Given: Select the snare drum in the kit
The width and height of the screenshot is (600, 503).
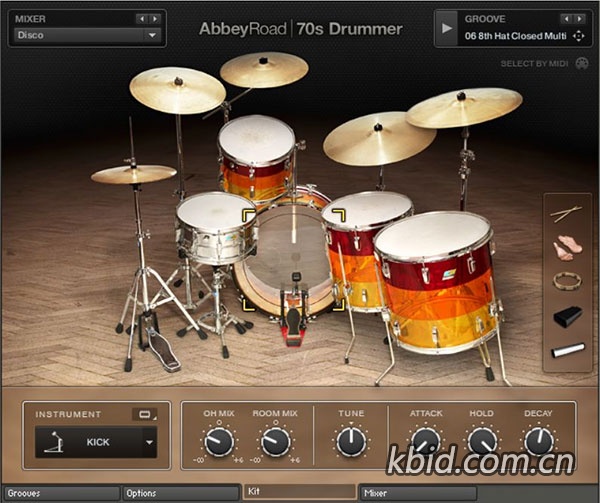Looking at the screenshot, I should (x=216, y=229).
